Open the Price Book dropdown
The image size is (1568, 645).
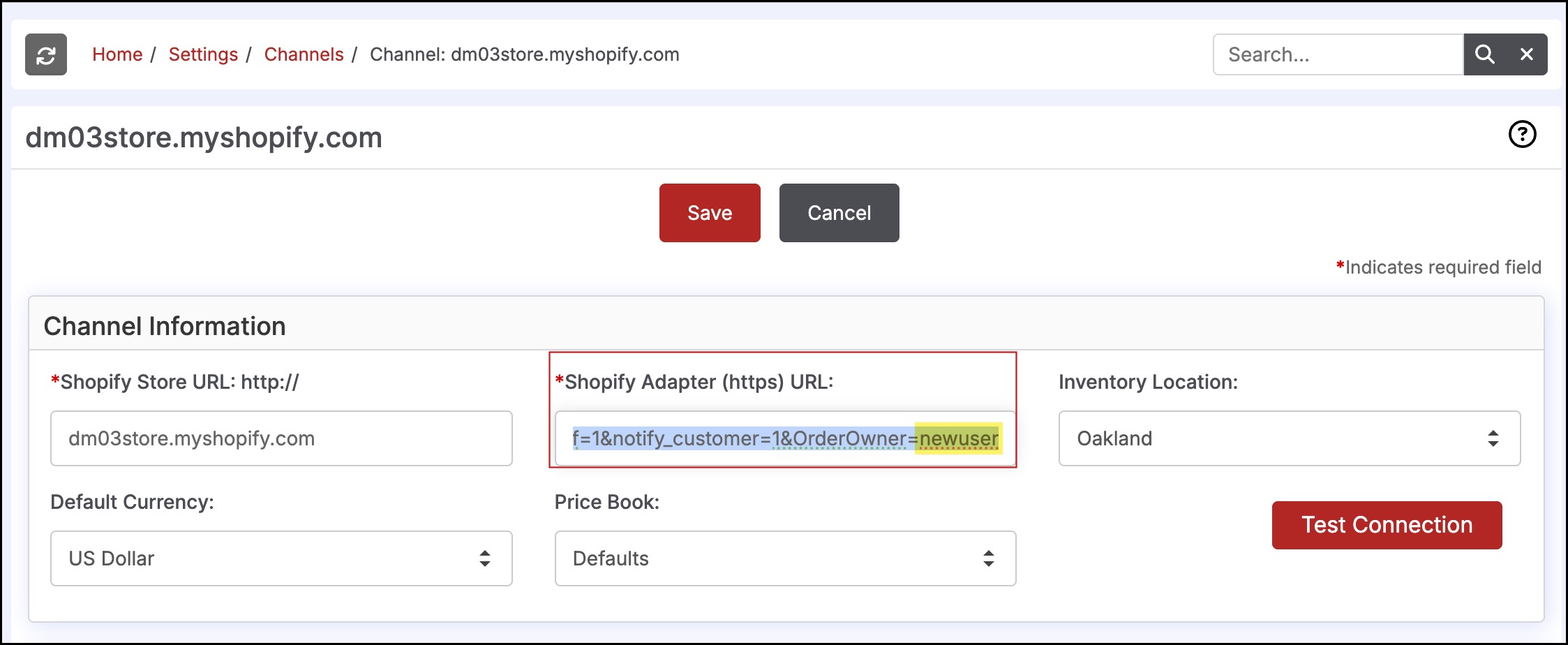(785, 558)
